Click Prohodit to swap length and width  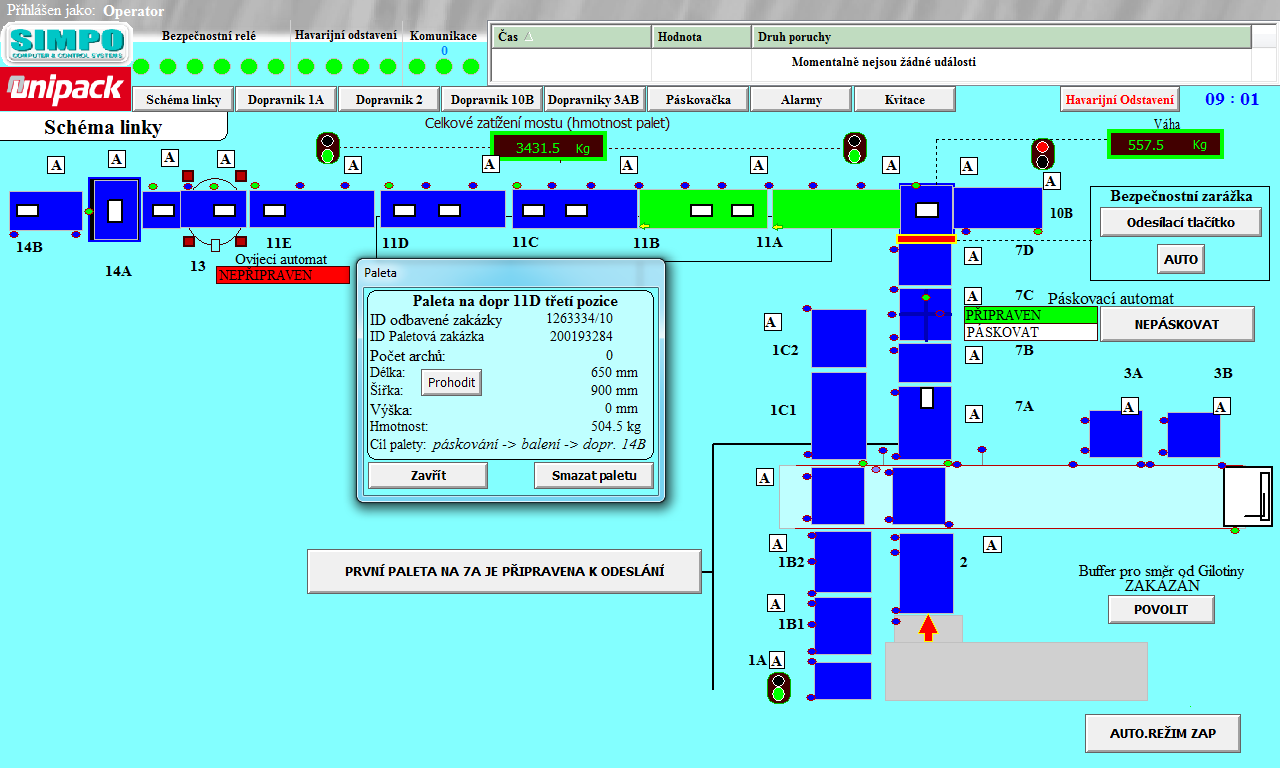pyautogui.click(x=451, y=382)
